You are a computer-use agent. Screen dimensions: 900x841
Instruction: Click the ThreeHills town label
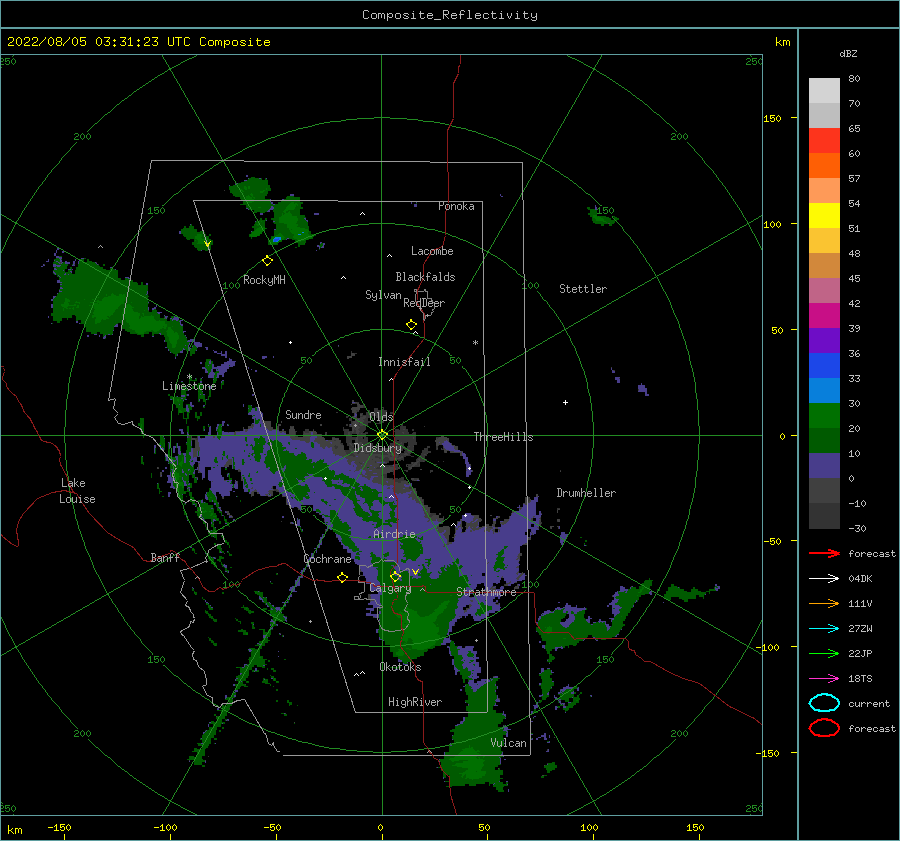tap(503, 437)
